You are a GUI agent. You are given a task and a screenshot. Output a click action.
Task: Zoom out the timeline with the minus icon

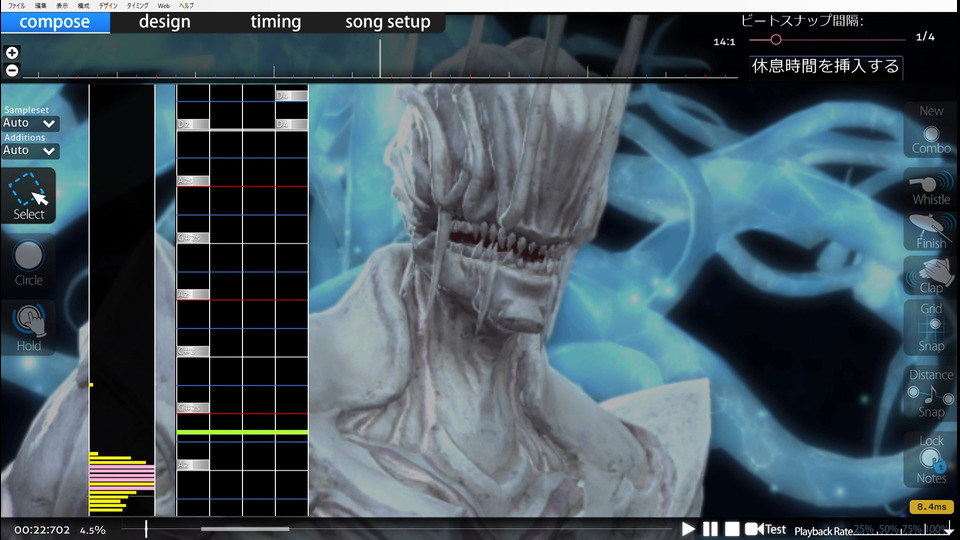coord(12,70)
